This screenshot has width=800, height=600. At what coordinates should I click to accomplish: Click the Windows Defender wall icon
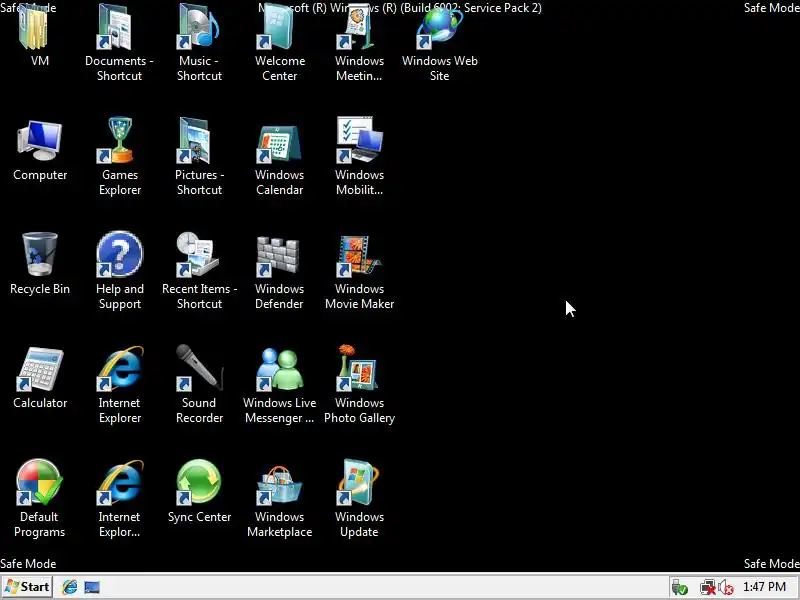(x=279, y=256)
